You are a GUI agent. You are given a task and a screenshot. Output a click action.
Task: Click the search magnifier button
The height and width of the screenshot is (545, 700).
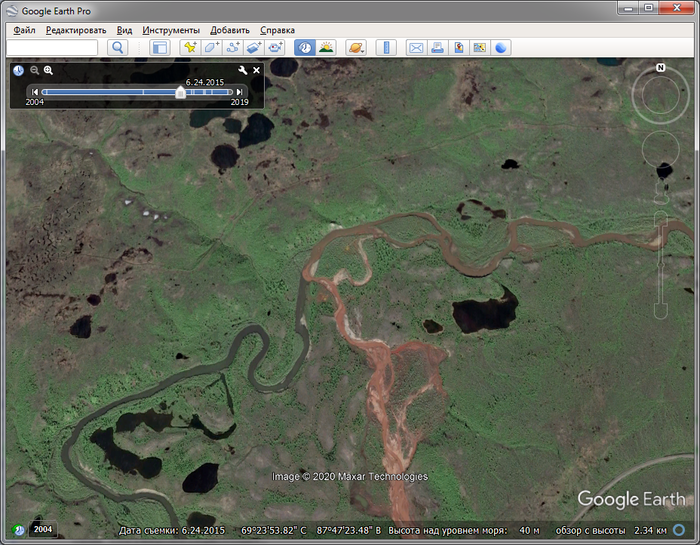[118, 47]
